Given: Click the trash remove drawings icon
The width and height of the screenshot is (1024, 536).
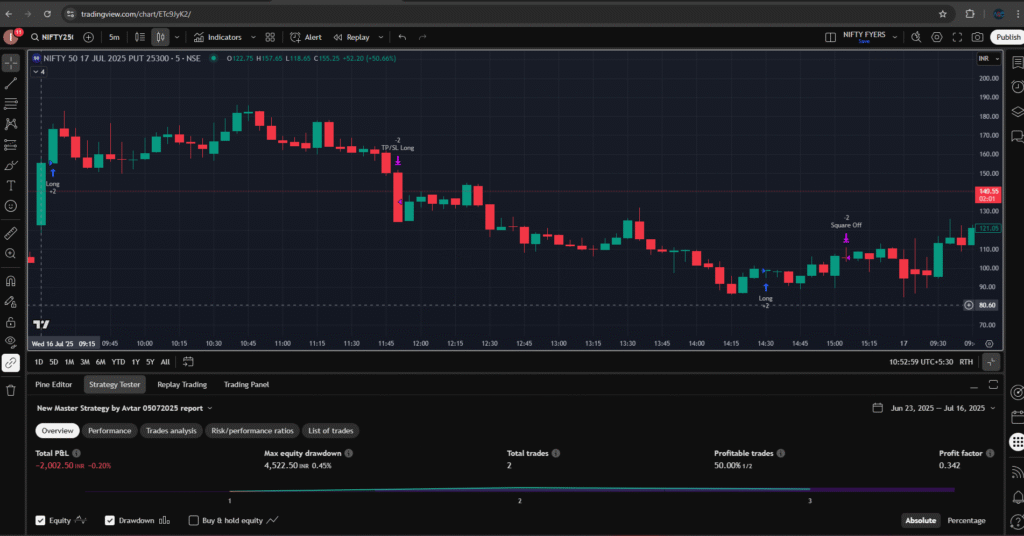Looking at the screenshot, I should [11, 390].
